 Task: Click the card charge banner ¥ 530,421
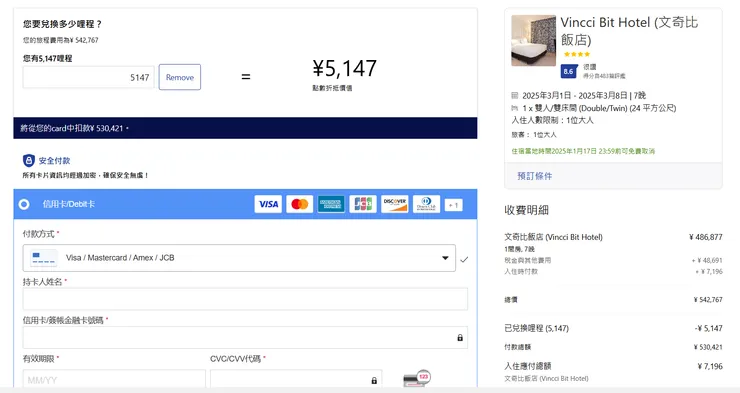coord(245,128)
